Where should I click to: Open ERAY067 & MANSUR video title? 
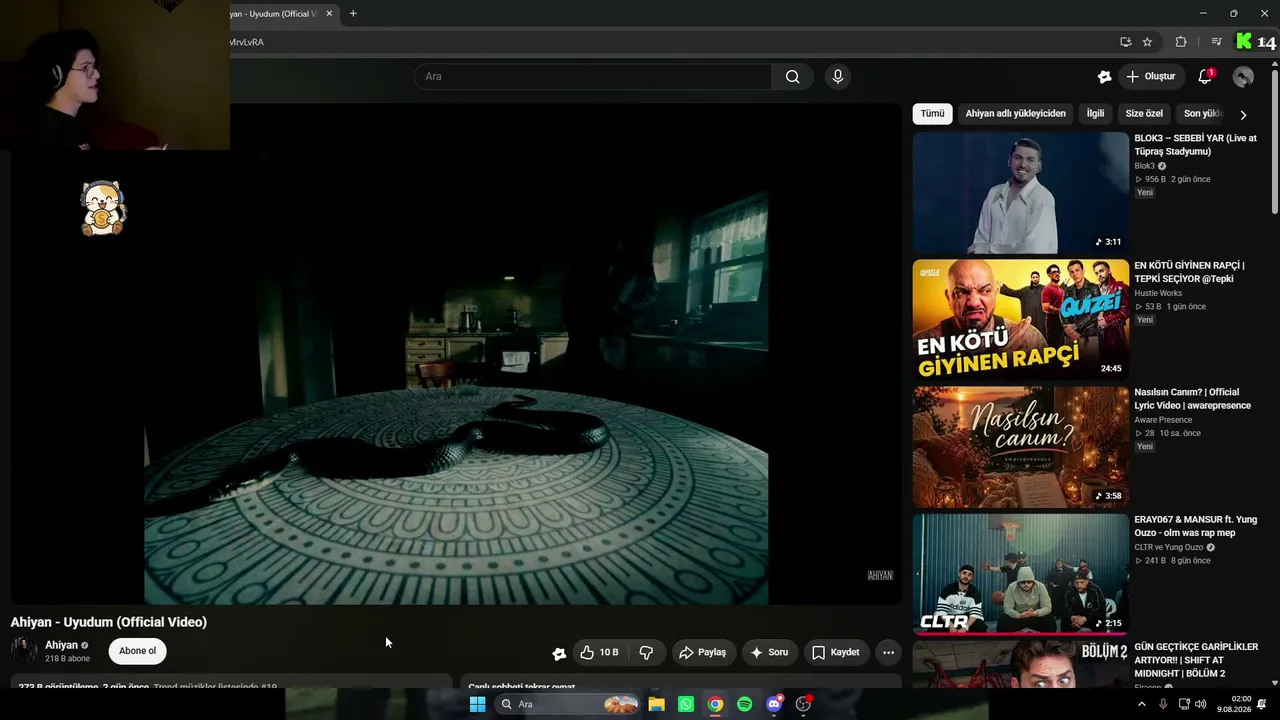(x=1195, y=526)
